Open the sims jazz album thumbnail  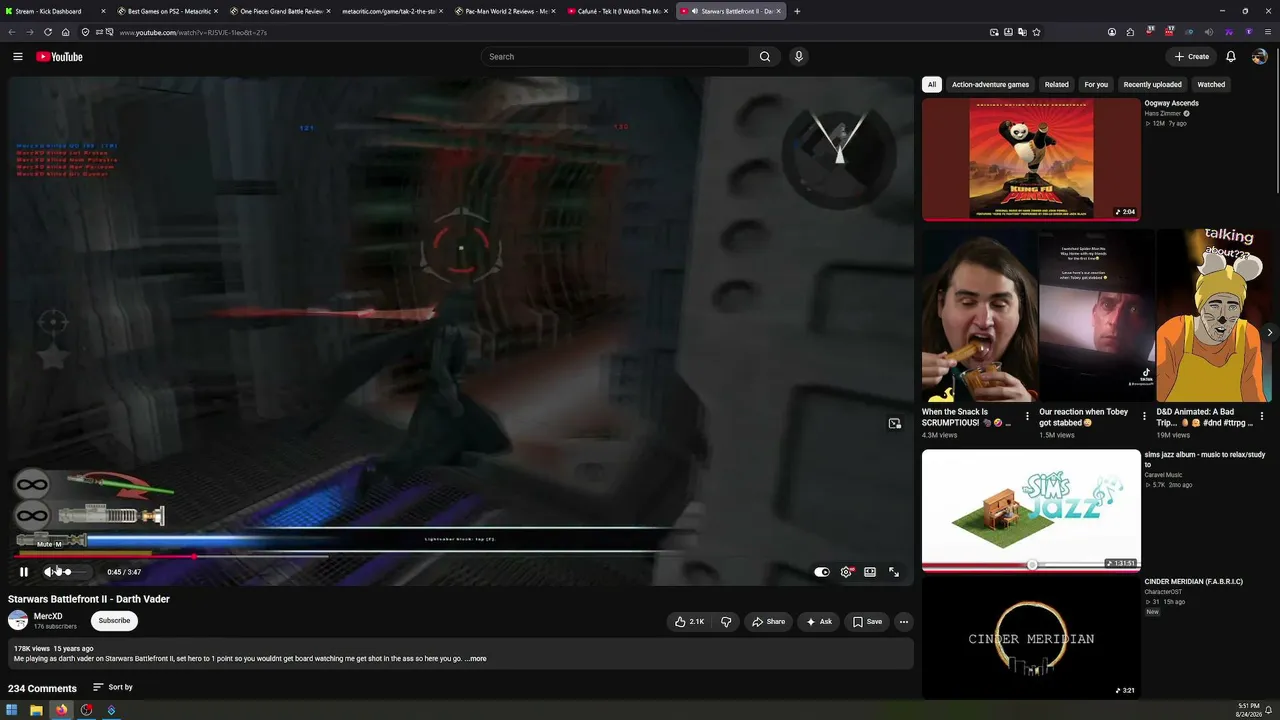(x=1031, y=511)
